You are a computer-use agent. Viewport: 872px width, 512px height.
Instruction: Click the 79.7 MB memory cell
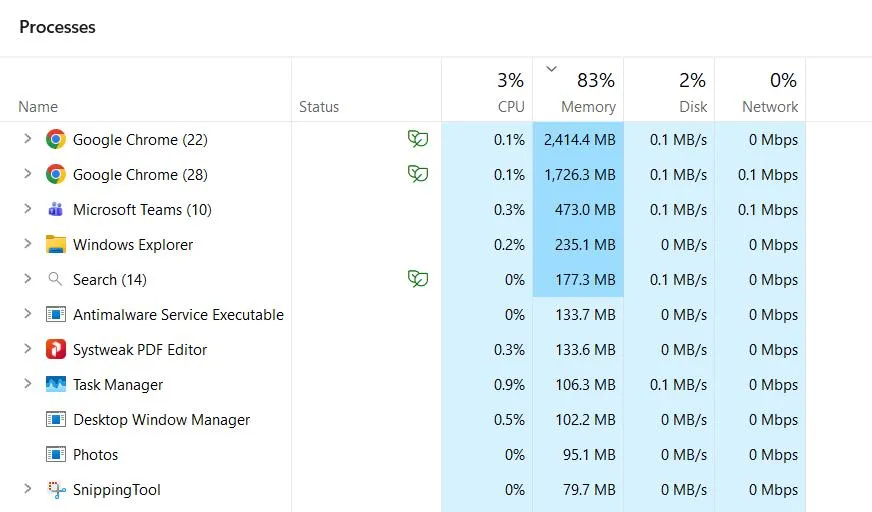[x=578, y=490]
